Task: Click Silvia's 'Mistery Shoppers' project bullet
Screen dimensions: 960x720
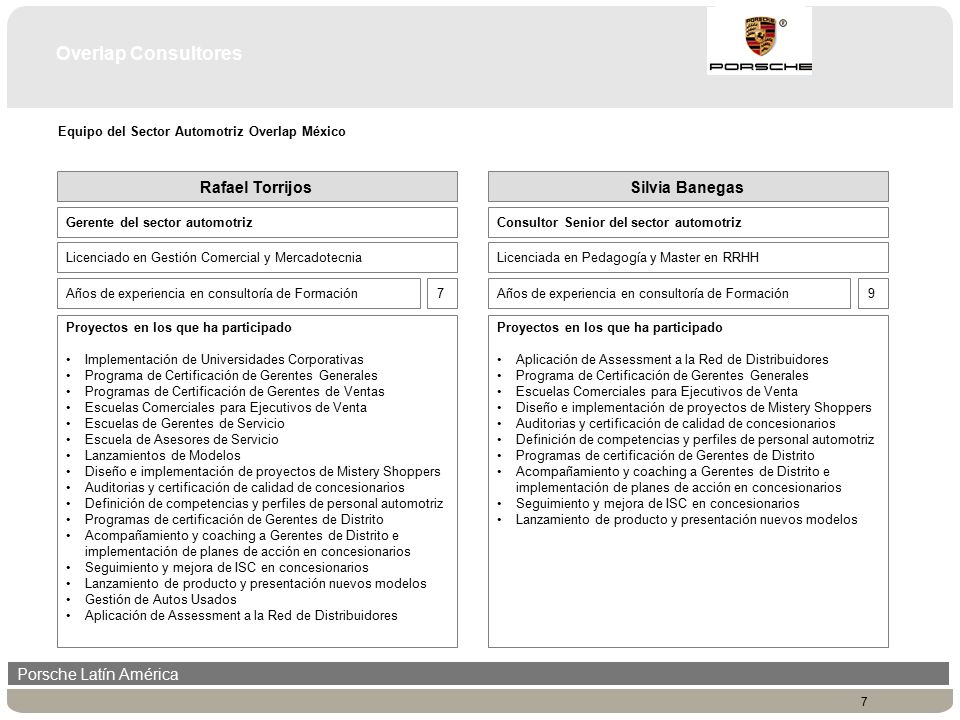Action: click(693, 407)
